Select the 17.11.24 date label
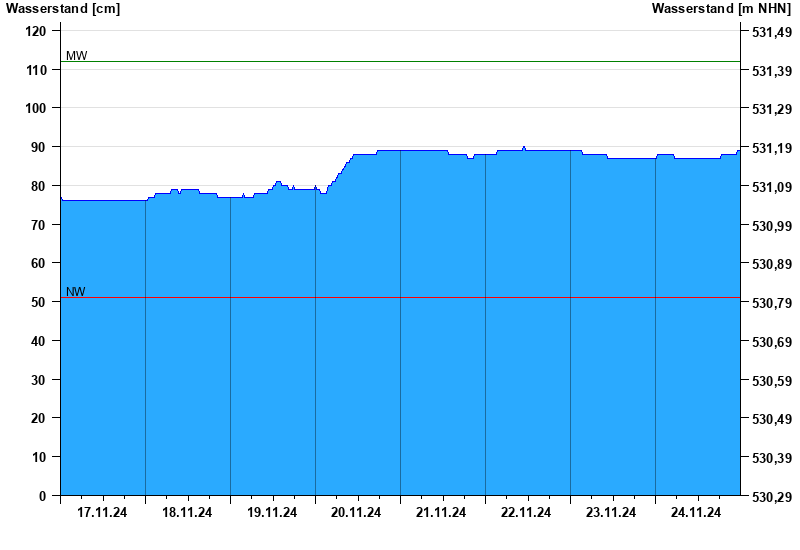 pyautogui.click(x=102, y=512)
